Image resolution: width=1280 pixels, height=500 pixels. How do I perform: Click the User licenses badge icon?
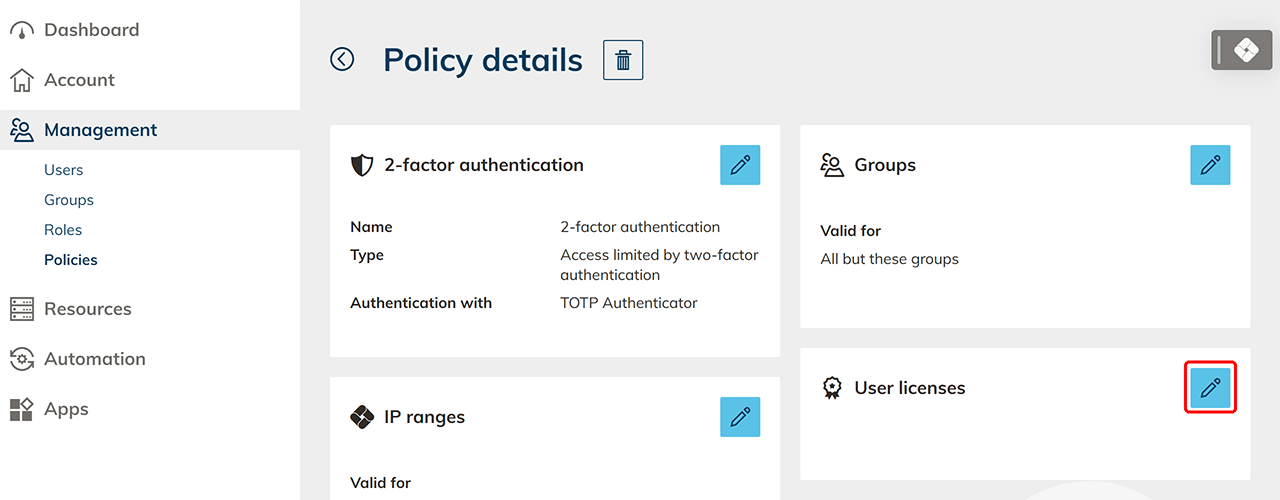pyautogui.click(x=832, y=388)
